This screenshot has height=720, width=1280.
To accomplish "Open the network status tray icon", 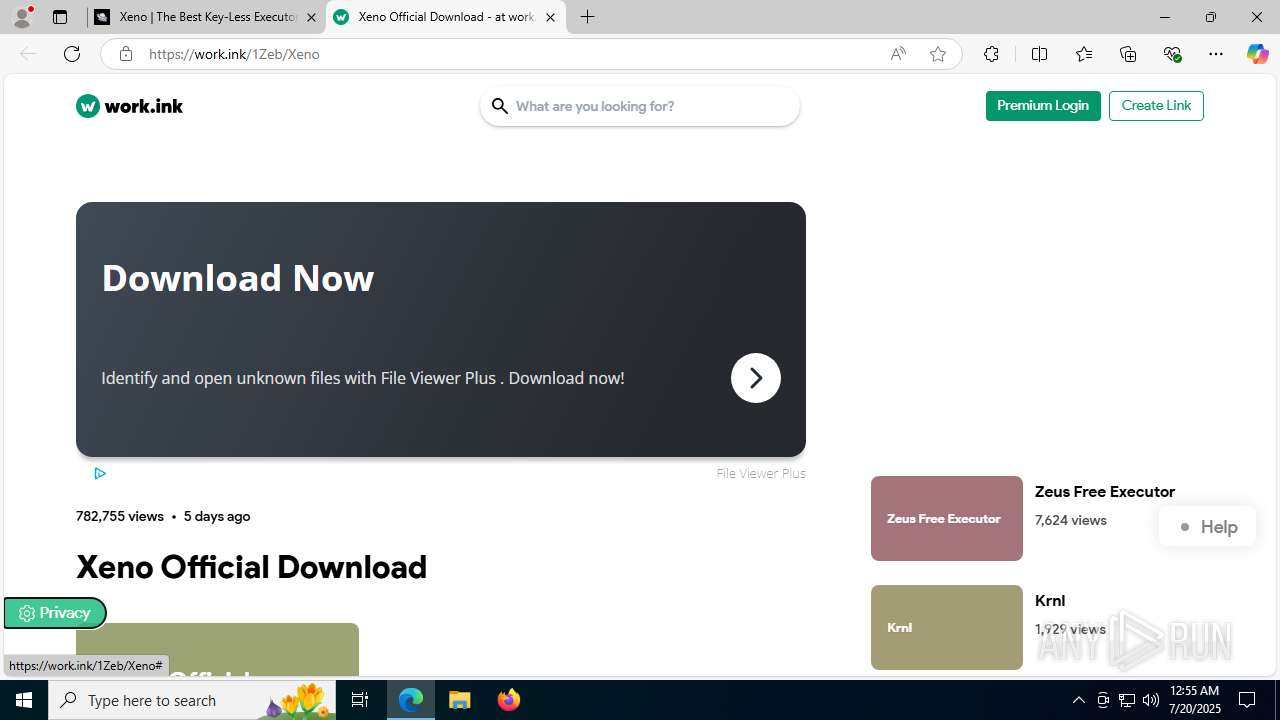I will tap(1127, 700).
